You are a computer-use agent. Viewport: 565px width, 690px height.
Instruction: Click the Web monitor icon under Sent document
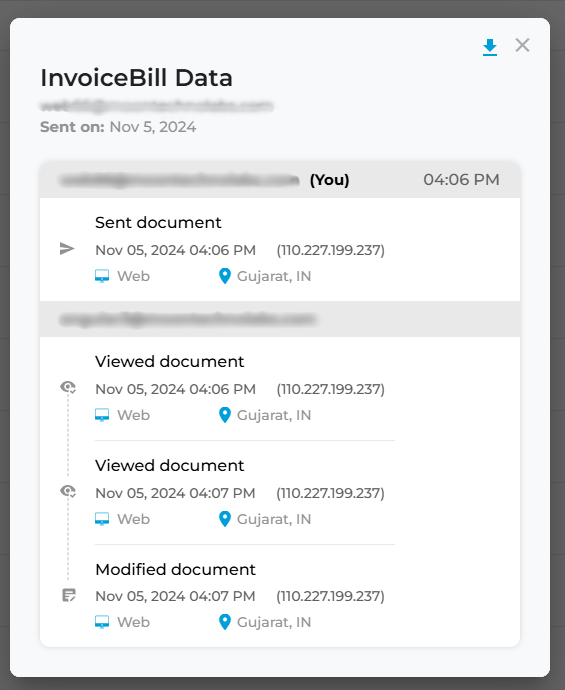(x=102, y=276)
